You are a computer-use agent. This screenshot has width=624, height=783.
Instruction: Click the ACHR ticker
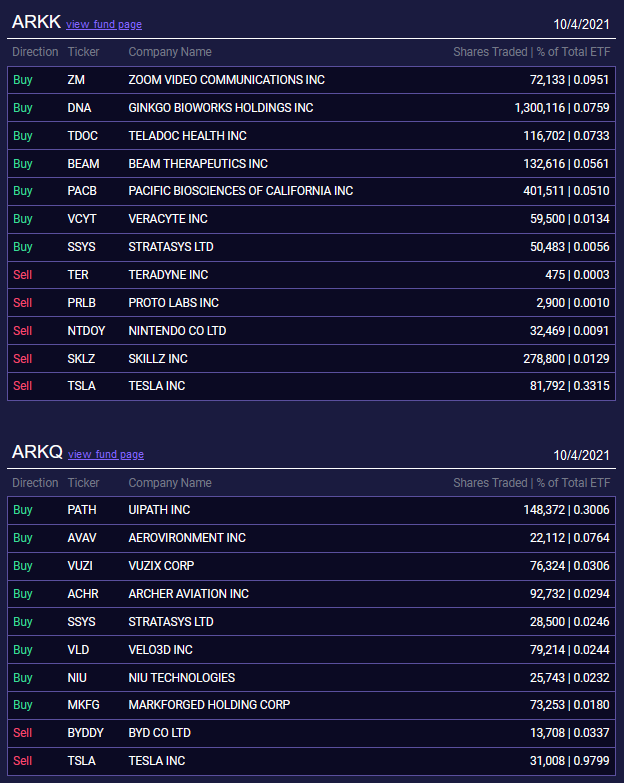tap(83, 593)
